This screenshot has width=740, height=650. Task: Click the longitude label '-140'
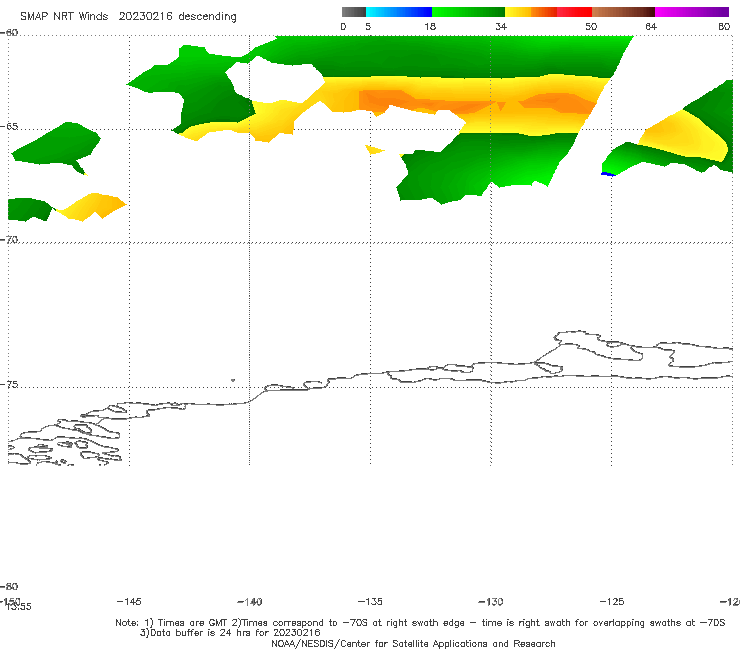tap(250, 601)
